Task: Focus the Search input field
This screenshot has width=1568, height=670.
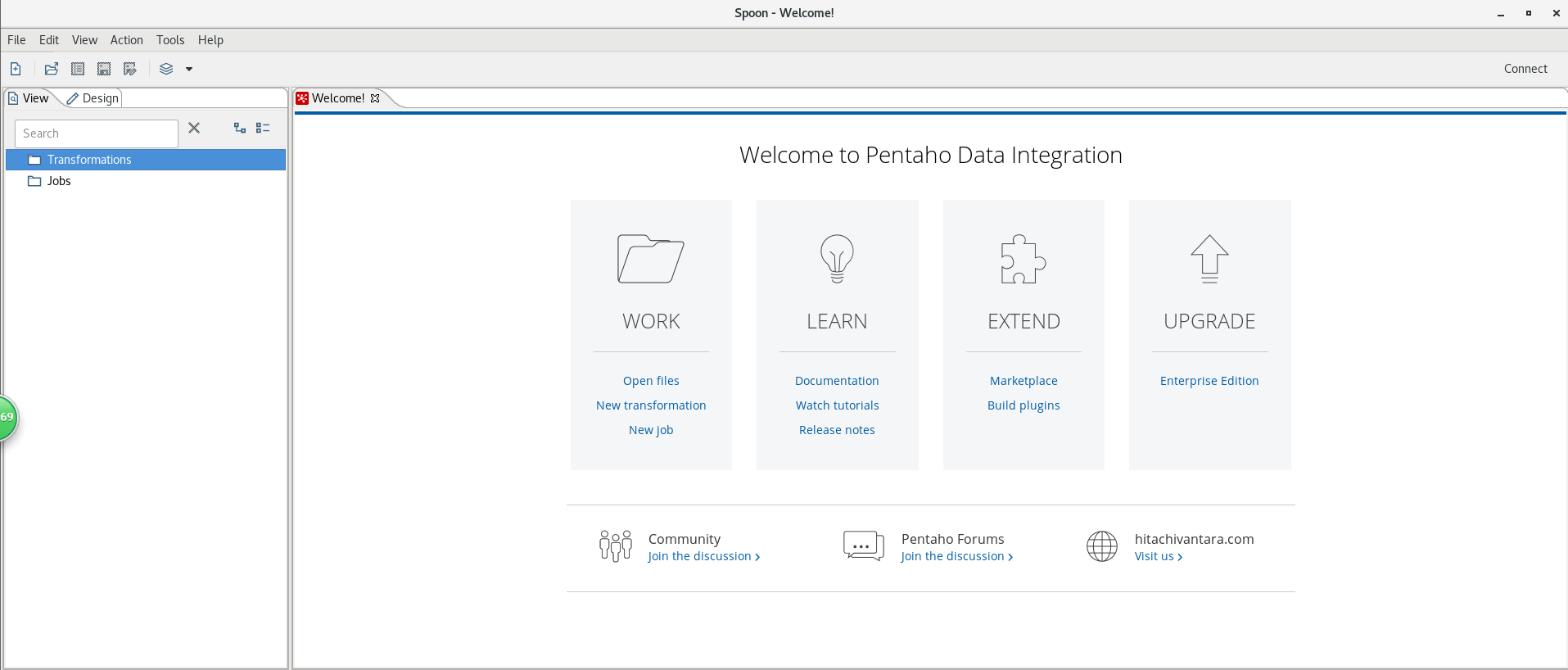Action: tap(97, 134)
